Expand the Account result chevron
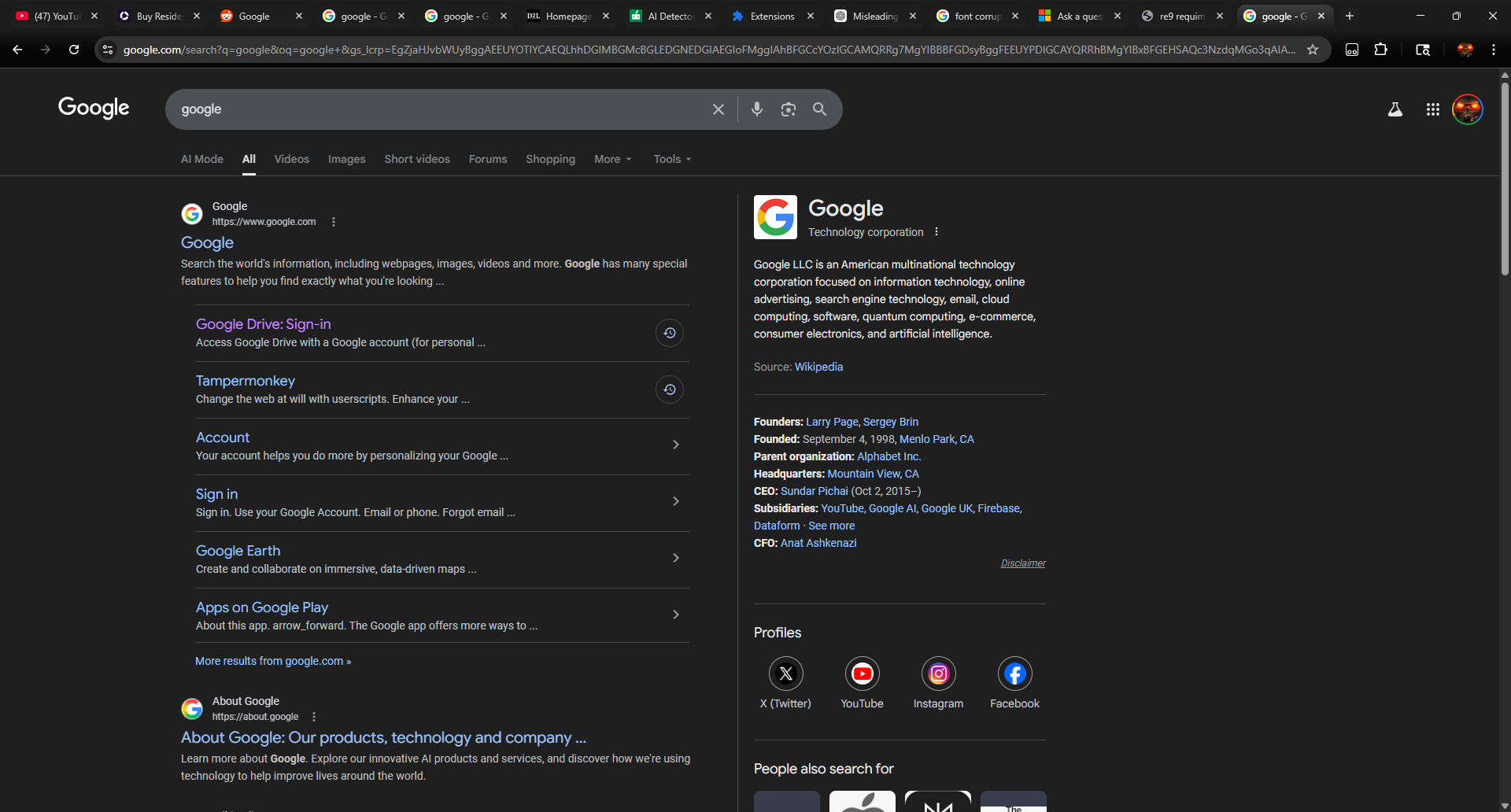 675,445
